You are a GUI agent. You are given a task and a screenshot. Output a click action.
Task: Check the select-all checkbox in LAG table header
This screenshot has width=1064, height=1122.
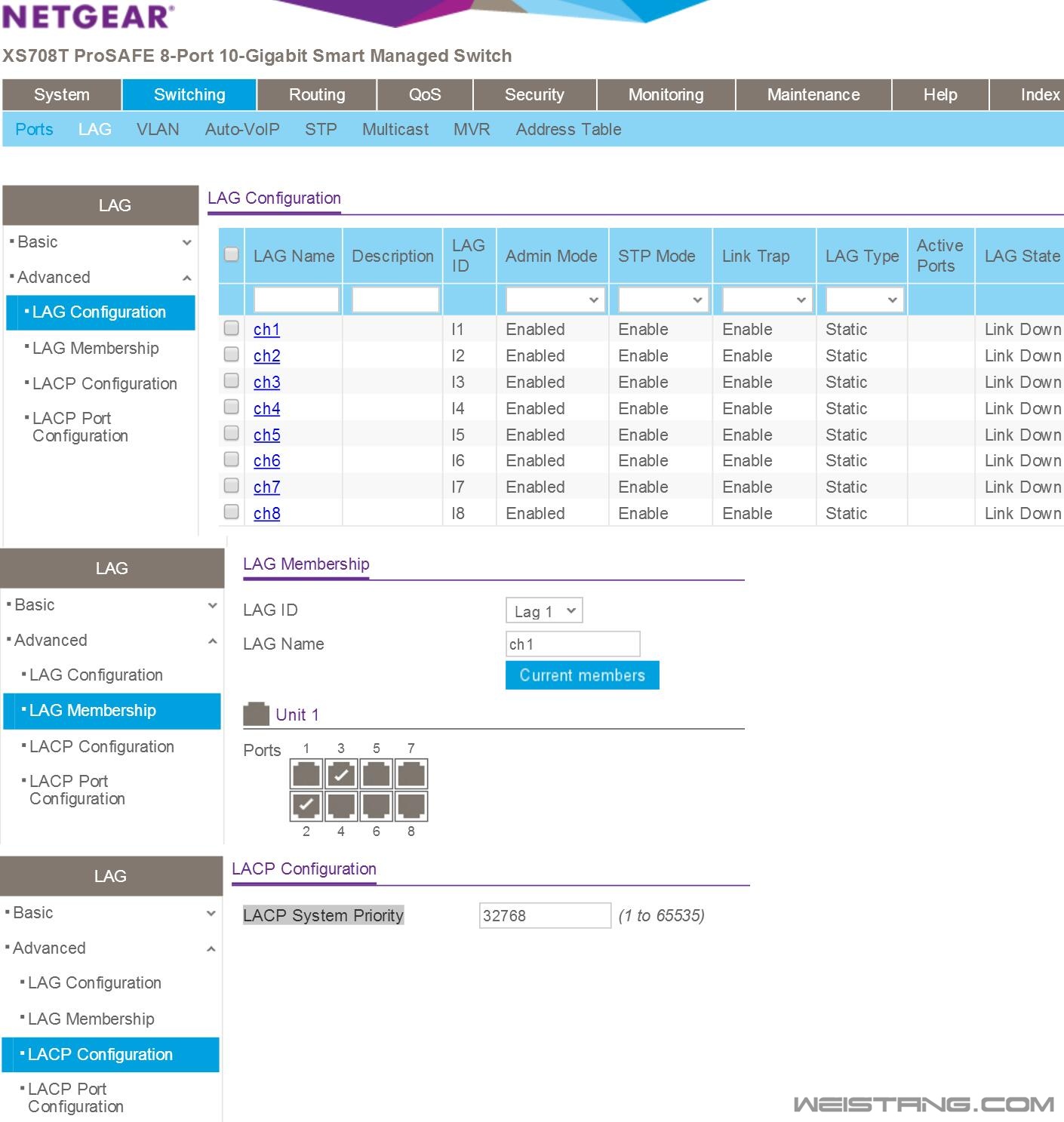232,254
